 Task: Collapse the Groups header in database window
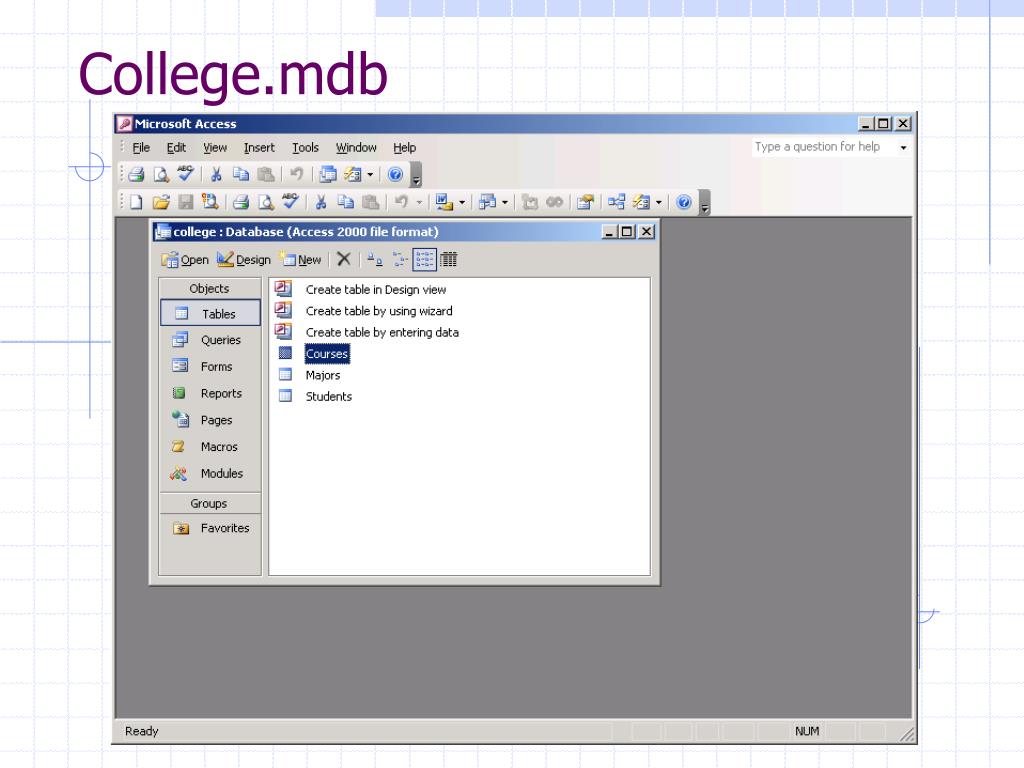pyautogui.click(x=210, y=504)
